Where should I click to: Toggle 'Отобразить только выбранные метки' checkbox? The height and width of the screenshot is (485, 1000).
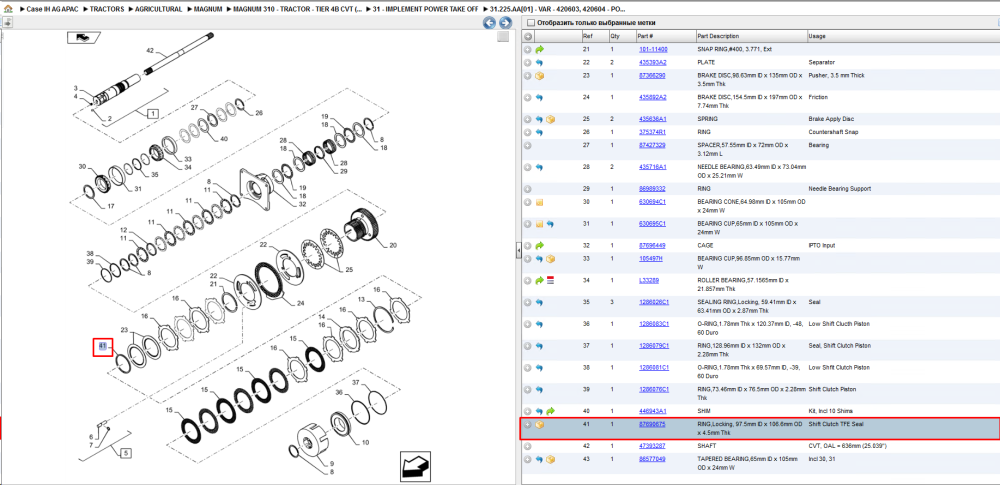pyautogui.click(x=531, y=22)
